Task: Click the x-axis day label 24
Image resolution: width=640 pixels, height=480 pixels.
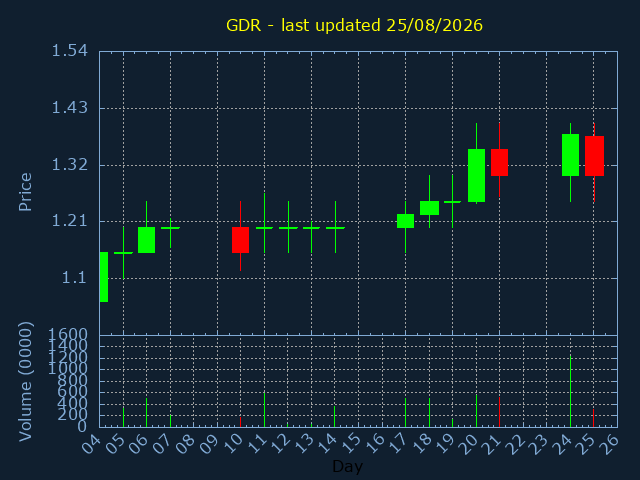Action: 562,444
